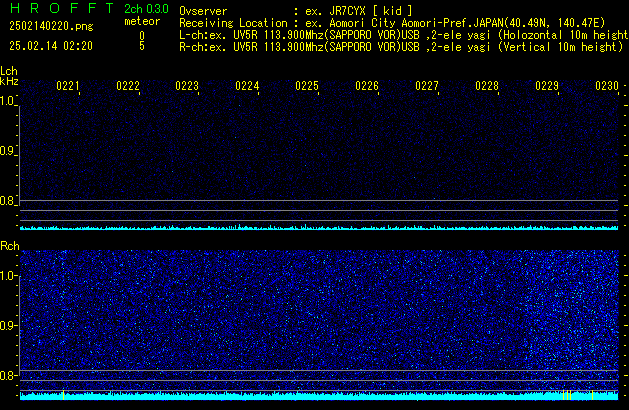Viewport: 629px width, 410px height.
Task: Click the meteor label in the header
Action: click(x=142, y=21)
